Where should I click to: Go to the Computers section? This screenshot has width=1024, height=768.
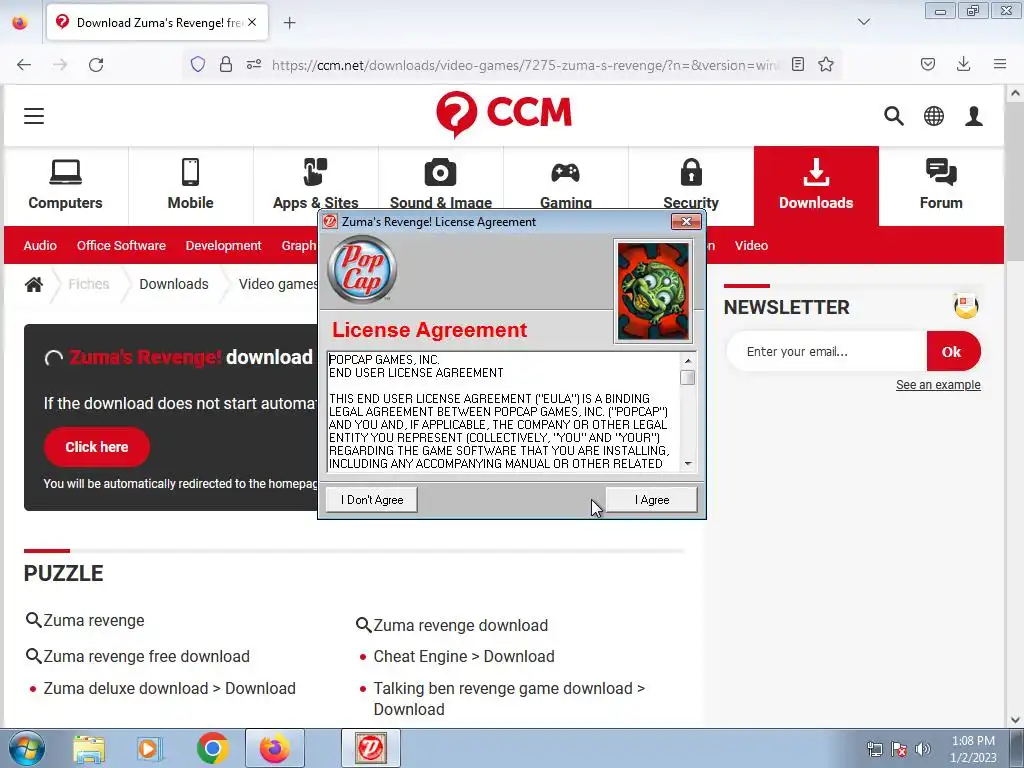pyautogui.click(x=65, y=185)
